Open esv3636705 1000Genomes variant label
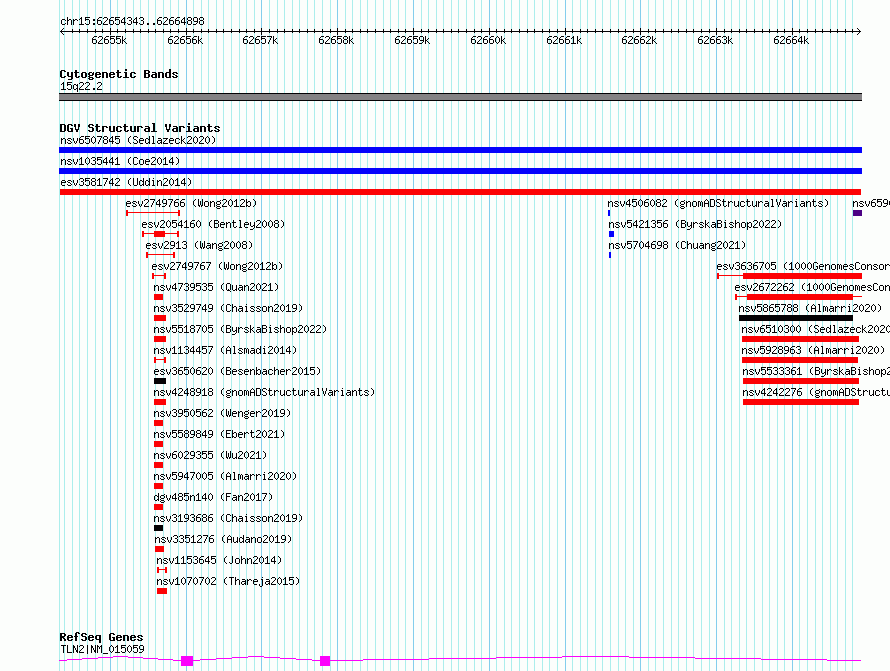 tap(803, 266)
